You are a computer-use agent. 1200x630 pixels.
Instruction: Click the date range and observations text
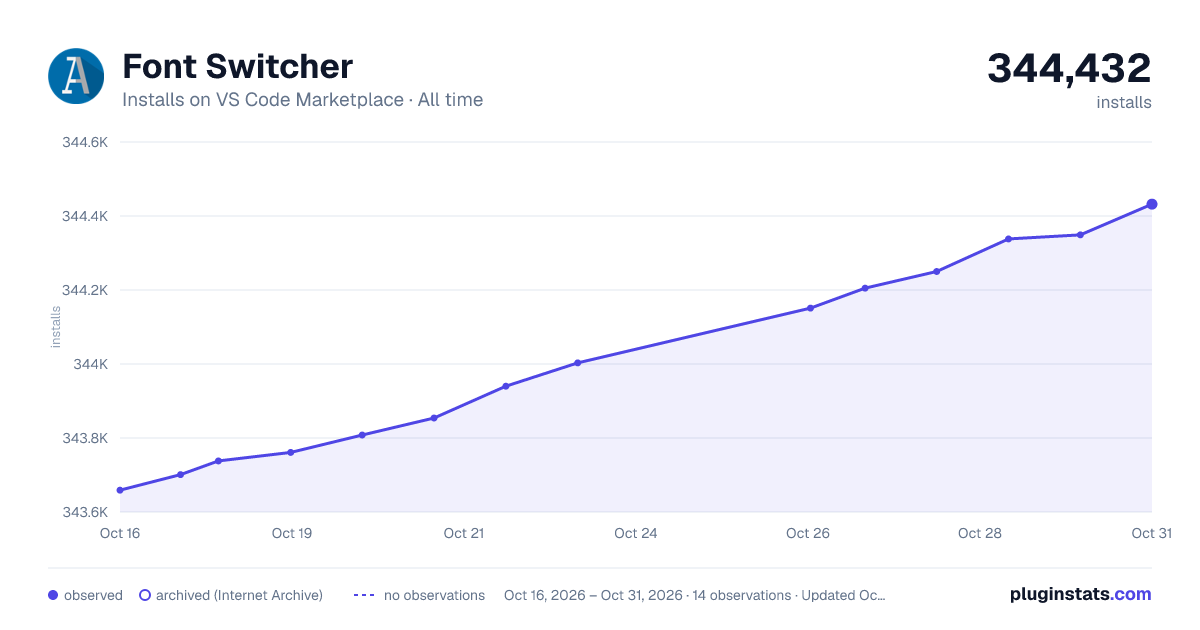[x=695, y=595]
